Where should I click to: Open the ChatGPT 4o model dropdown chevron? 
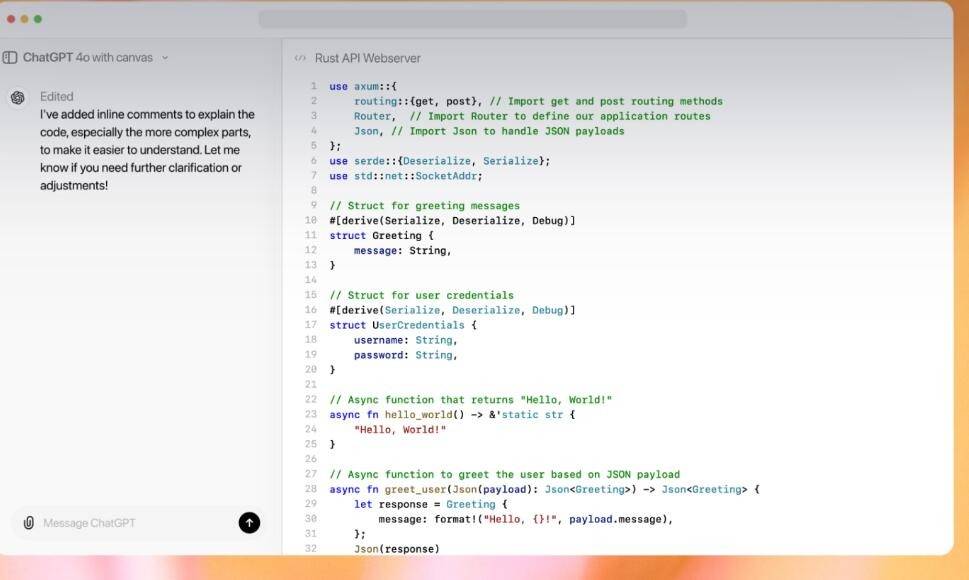(x=165, y=57)
